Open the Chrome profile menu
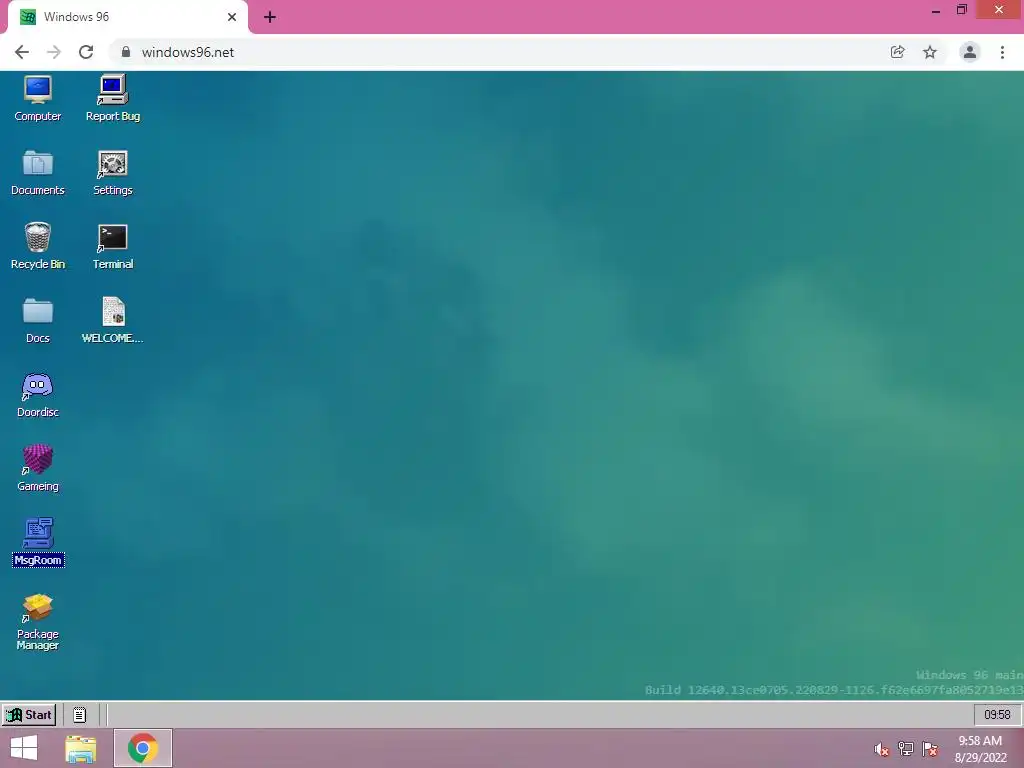The image size is (1024, 768). [x=970, y=52]
